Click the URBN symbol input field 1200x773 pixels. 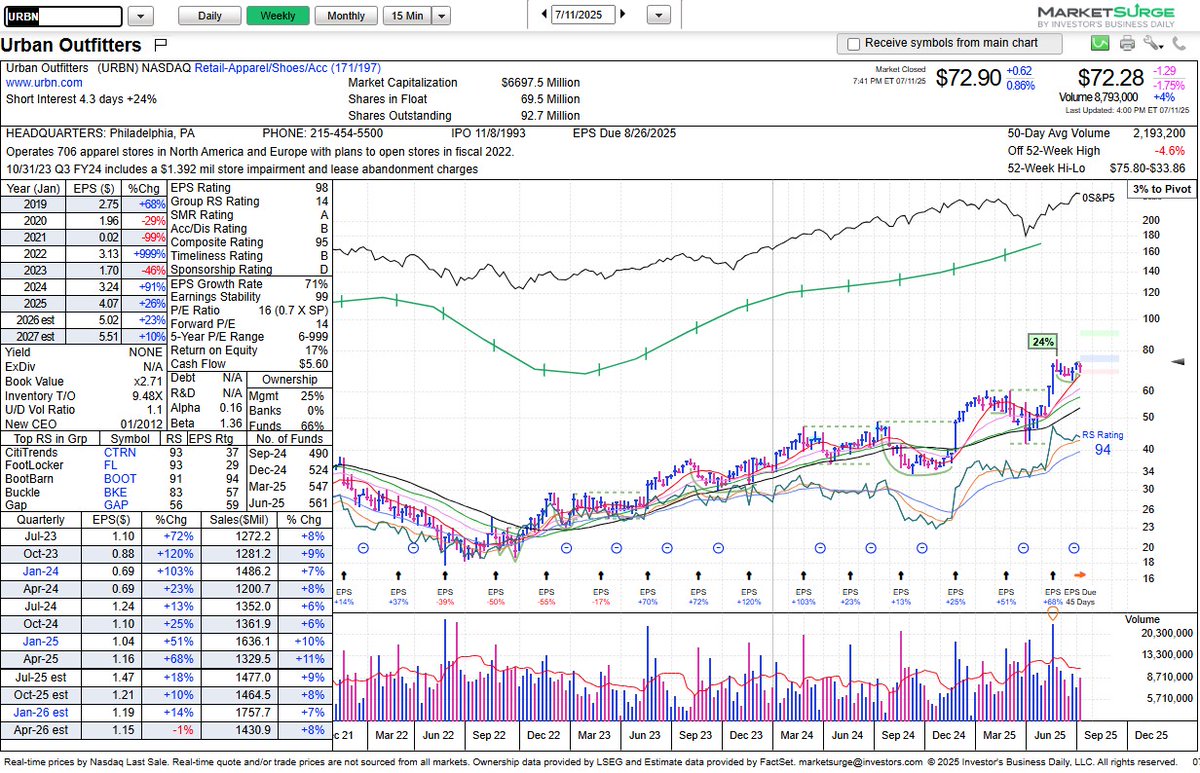click(x=63, y=16)
